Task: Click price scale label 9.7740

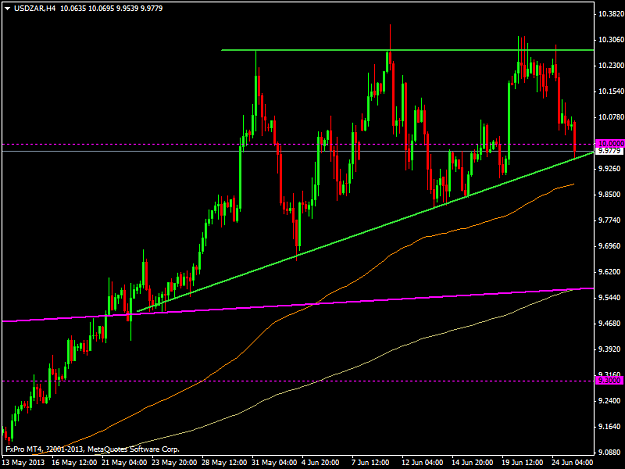Action: pyautogui.click(x=611, y=220)
